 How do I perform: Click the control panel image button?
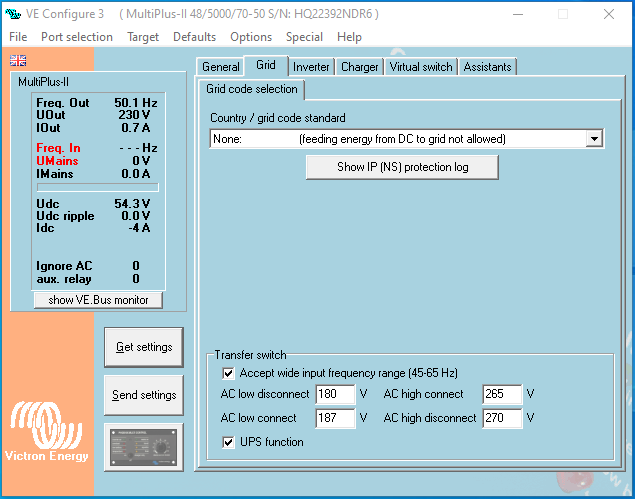tap(143, 445)
